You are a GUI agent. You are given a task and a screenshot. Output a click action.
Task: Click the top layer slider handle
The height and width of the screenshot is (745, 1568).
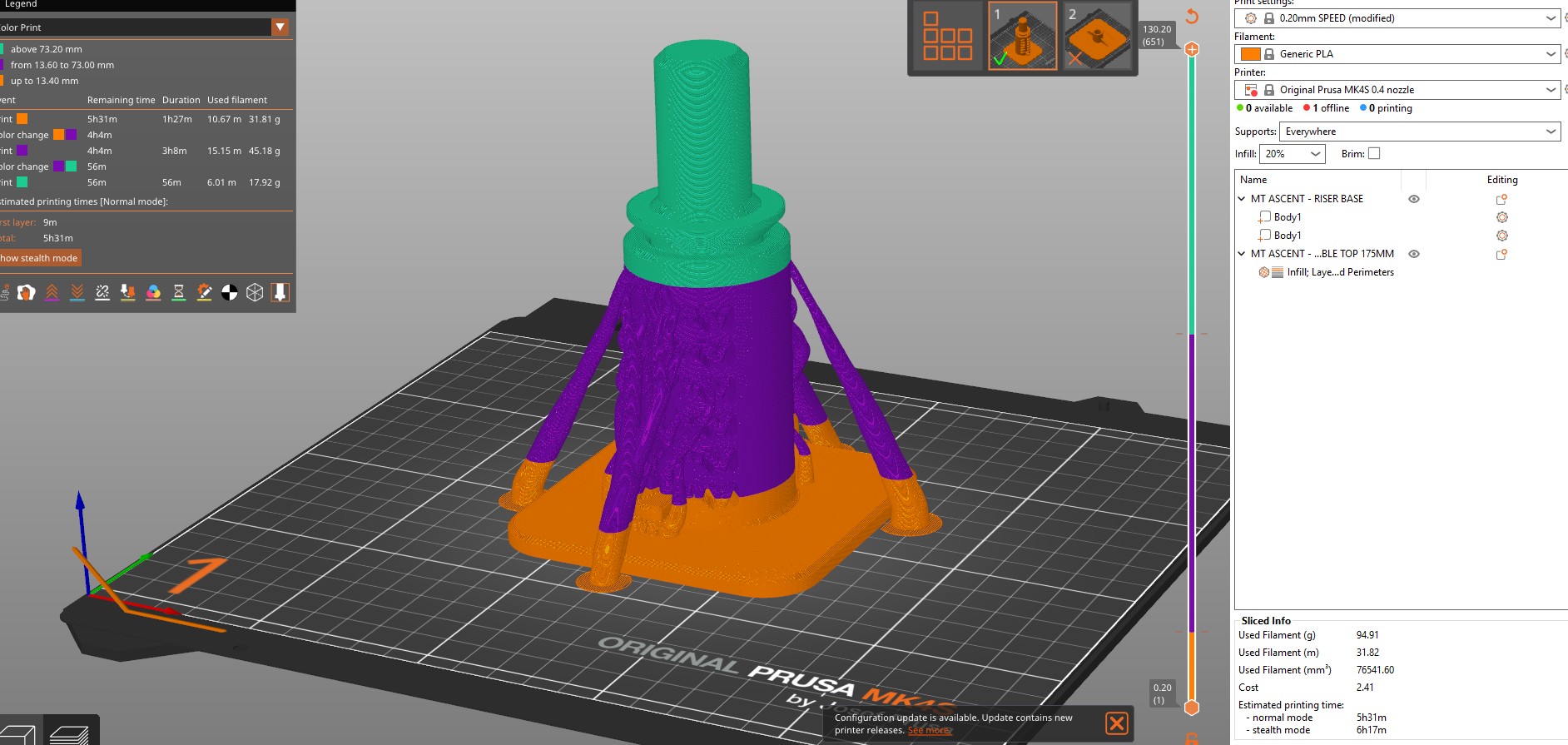pos(1192,49)
